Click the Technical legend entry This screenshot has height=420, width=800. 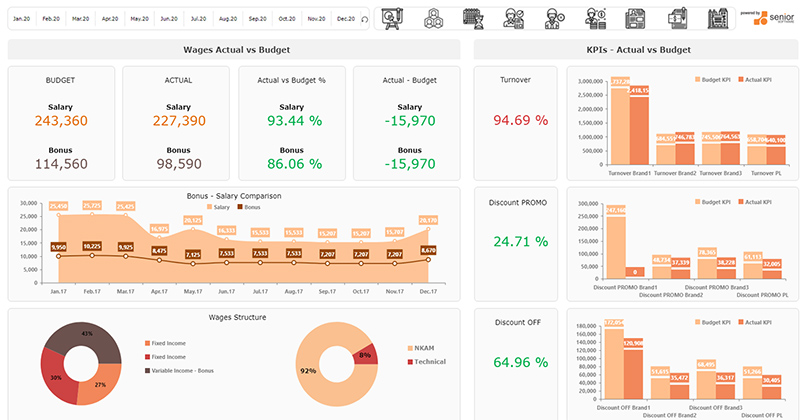pyautogui.click(x=427, y=362)
